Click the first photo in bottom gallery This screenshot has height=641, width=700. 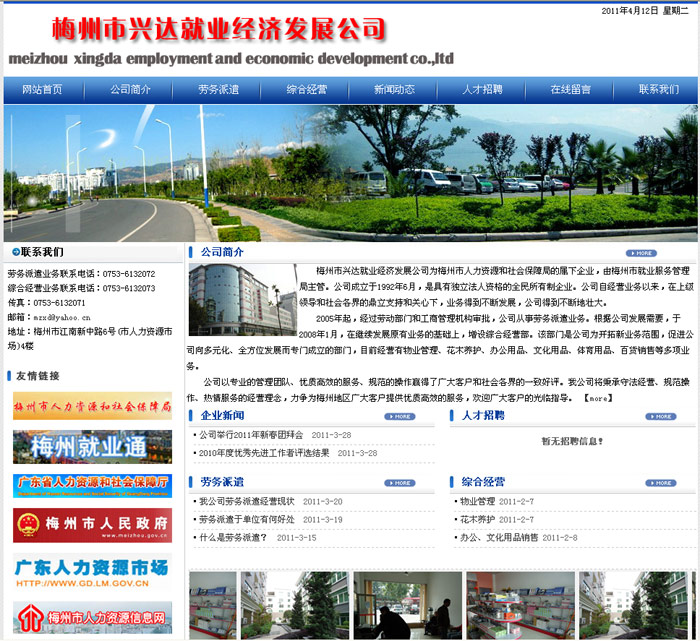[x=212, y=605]
